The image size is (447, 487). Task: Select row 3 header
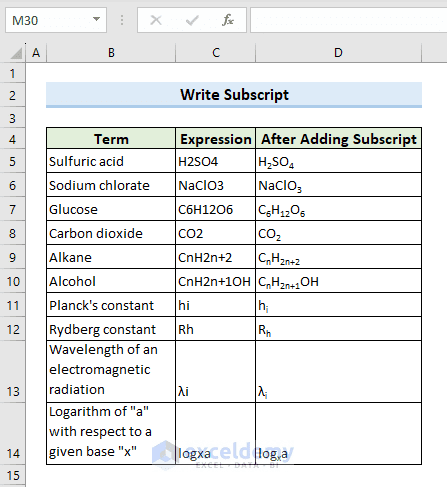[x=13, y=118]
